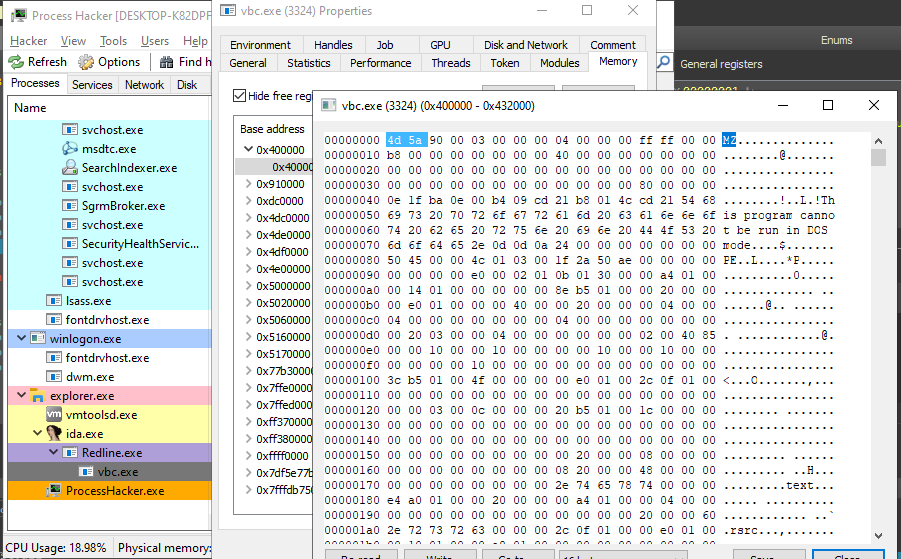Click the CPU Usage status bar entry
The height and width of the screenshot is (559, 901).
(58, 548)
